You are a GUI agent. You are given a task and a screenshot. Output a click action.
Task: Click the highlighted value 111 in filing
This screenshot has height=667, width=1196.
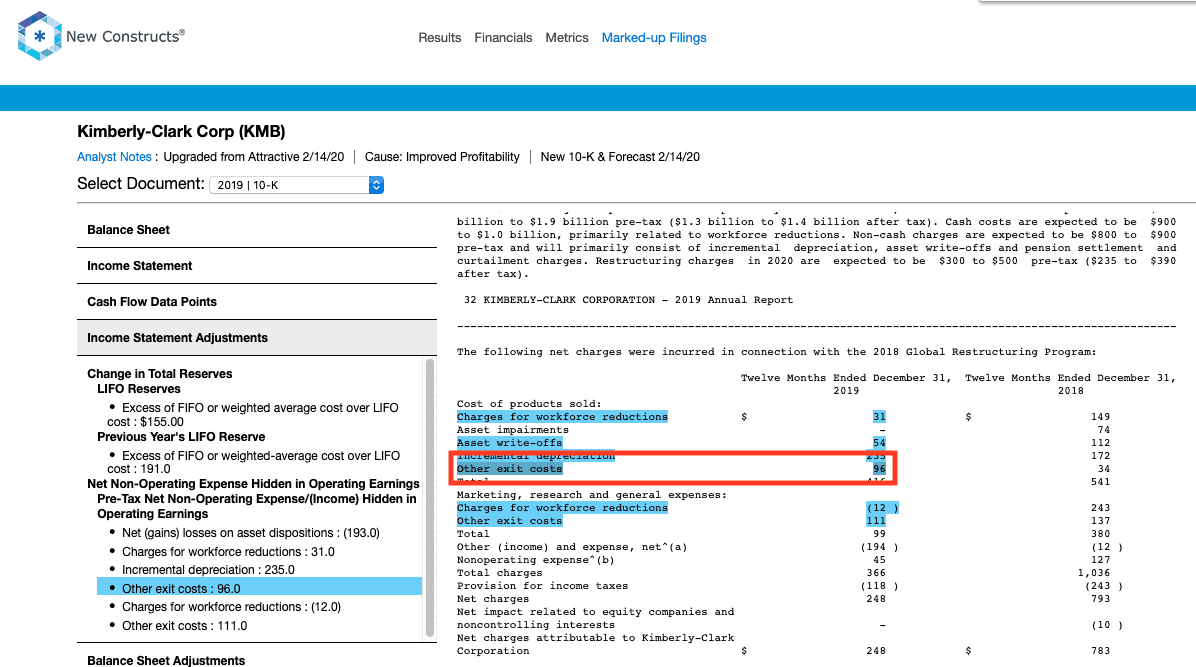876,520
